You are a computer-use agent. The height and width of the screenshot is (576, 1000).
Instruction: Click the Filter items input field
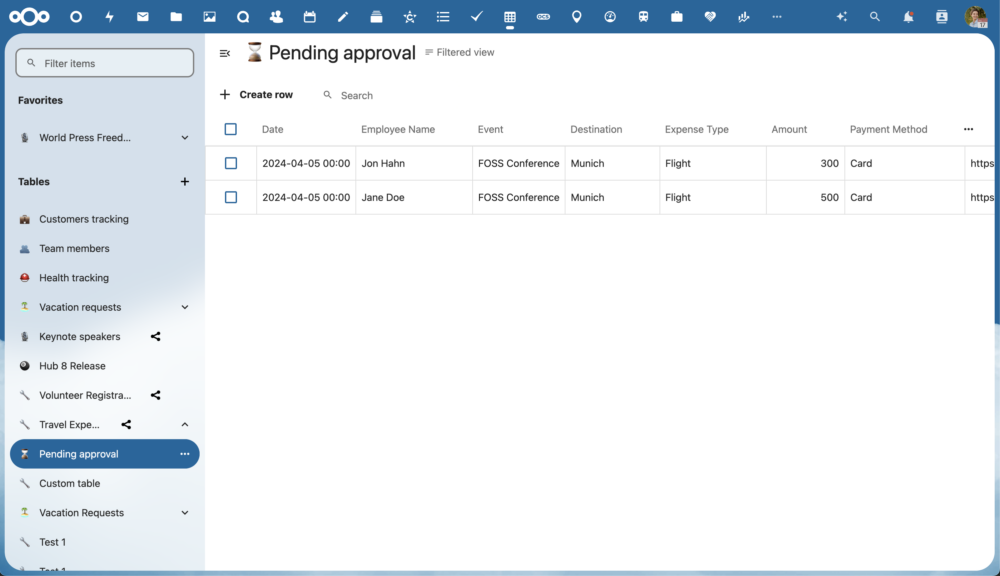(104, 62)
